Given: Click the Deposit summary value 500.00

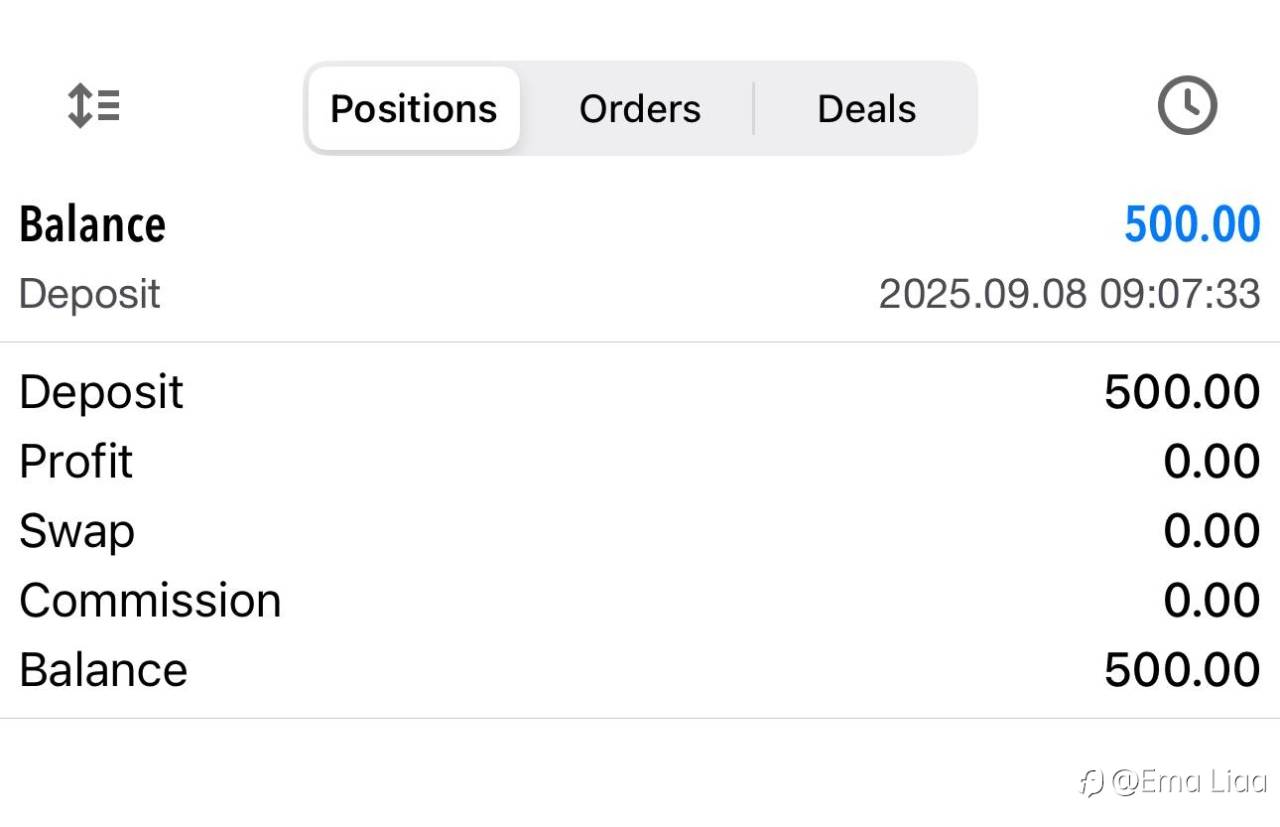Looking at the screenshot, I should (x=1181, y=392).
